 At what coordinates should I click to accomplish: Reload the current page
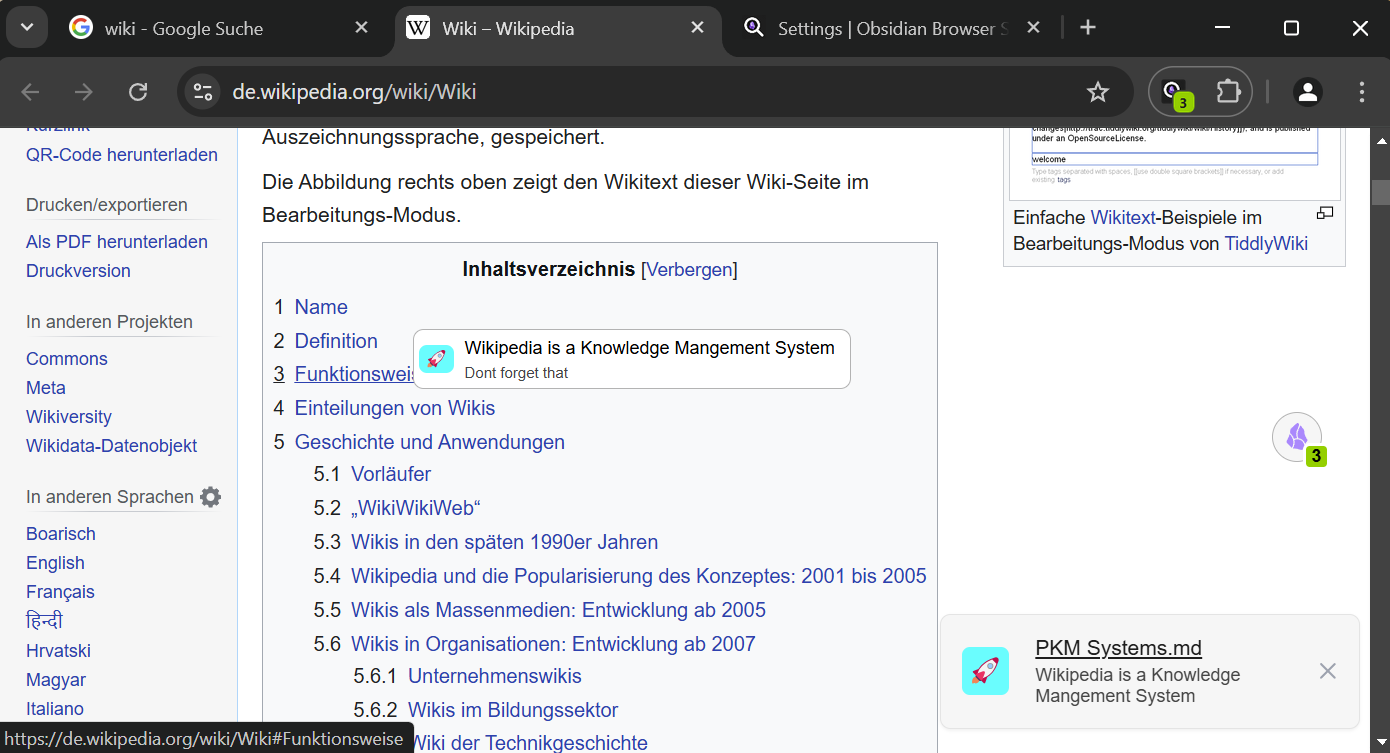pyautogui.click(x=138, y=92)
